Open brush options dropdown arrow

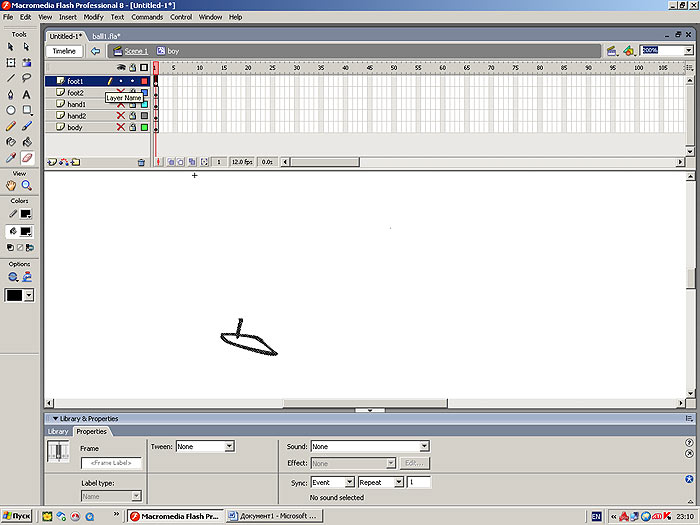[29, 295]
